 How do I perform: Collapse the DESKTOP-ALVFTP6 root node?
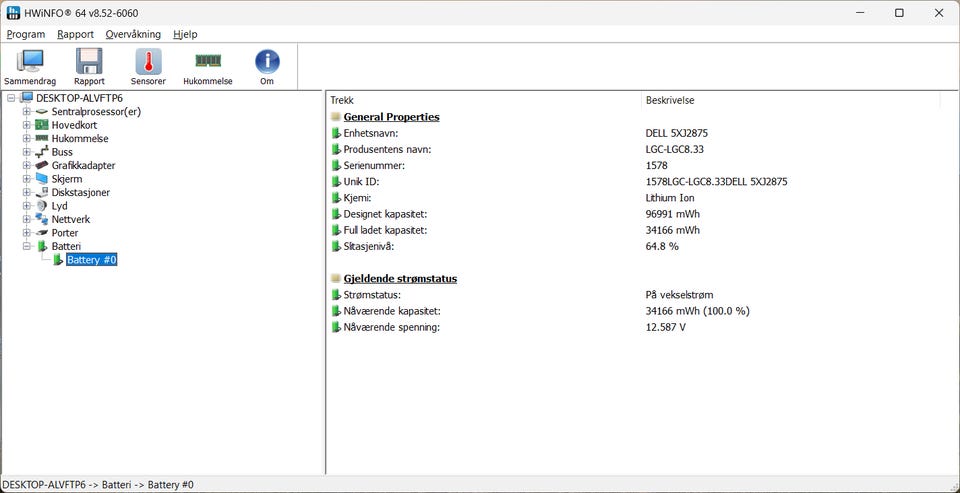coord(11,98)
